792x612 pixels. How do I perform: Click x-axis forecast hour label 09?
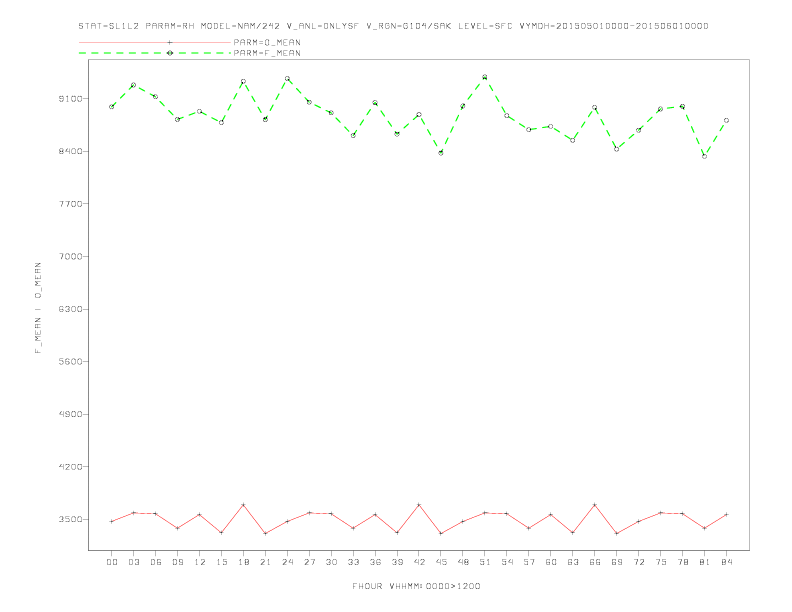177,562
